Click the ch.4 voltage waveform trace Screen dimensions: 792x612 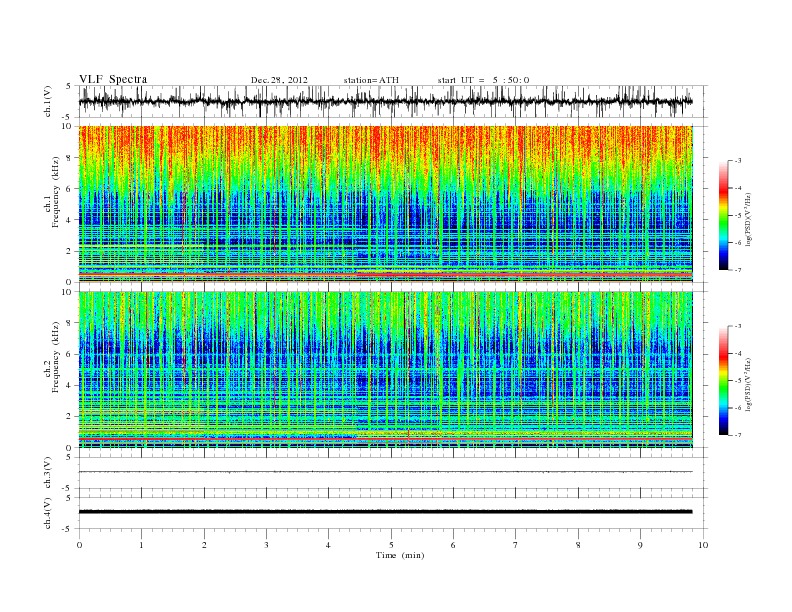385,512
